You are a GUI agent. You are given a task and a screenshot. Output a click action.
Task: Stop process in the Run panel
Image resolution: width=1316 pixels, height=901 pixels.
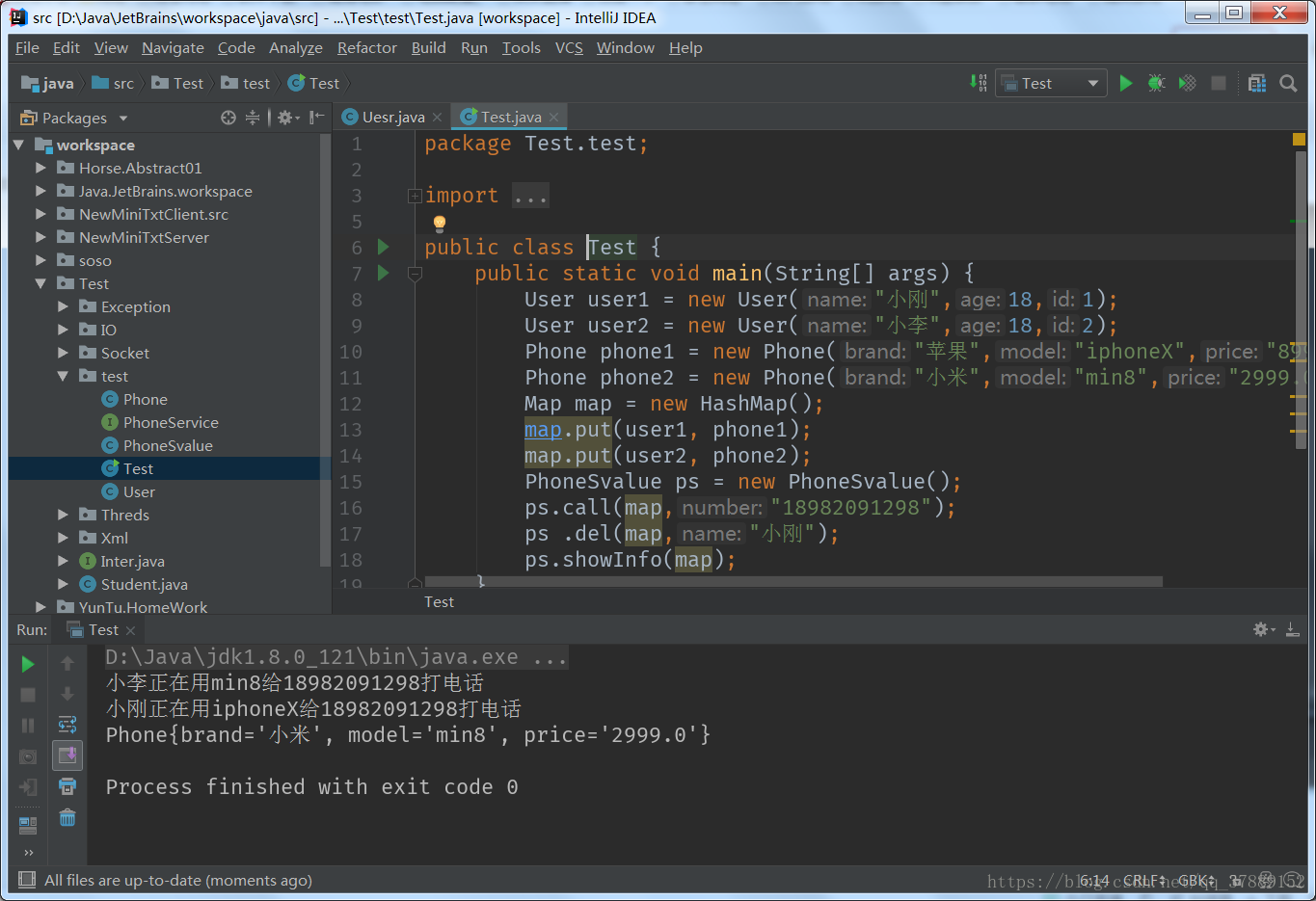(x=28, y=695)
